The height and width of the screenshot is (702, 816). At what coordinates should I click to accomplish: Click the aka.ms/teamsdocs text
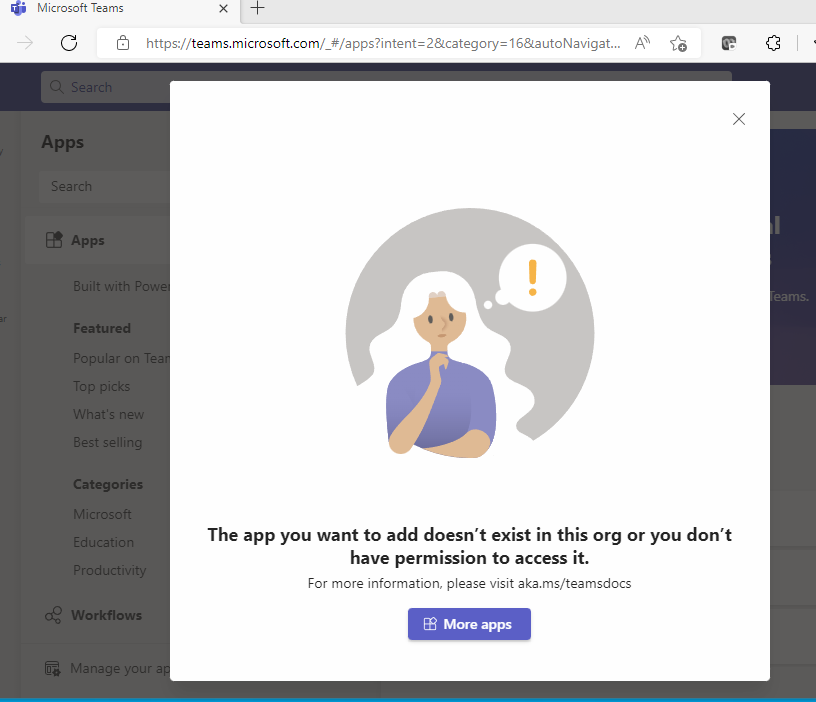tap(574, 583)
